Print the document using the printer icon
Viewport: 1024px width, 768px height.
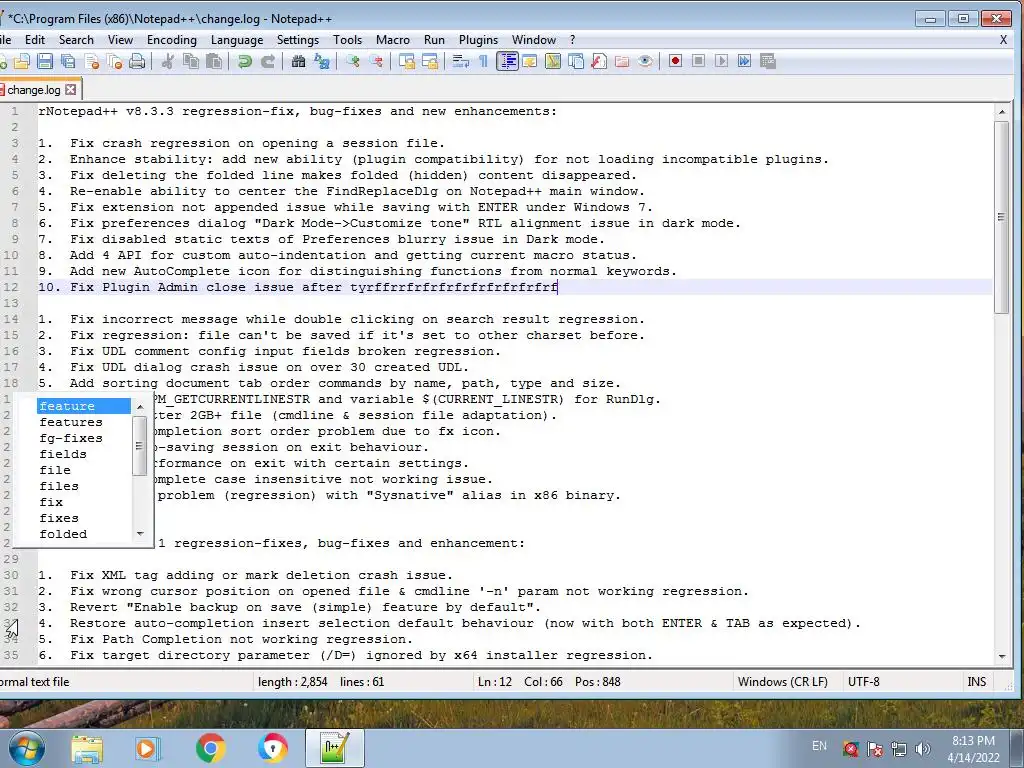137,61
